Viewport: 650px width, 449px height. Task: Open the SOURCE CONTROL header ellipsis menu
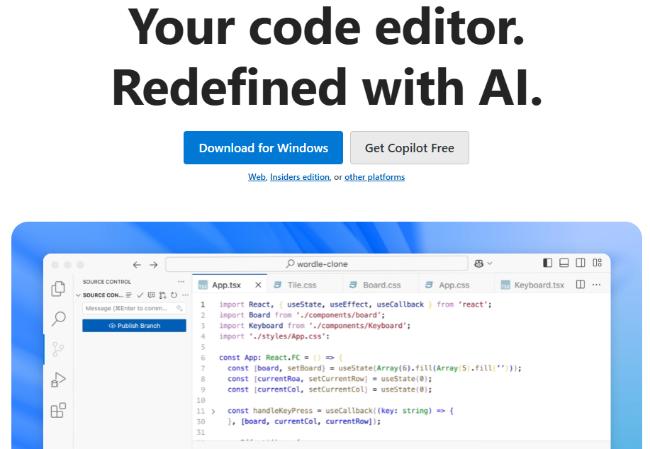point(181,282)
